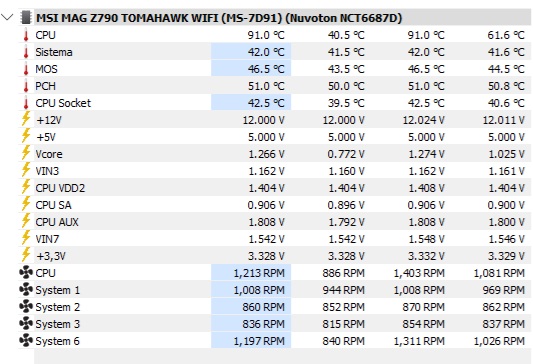Click the 815 RPM System 3 minimum value

(343, 324)
